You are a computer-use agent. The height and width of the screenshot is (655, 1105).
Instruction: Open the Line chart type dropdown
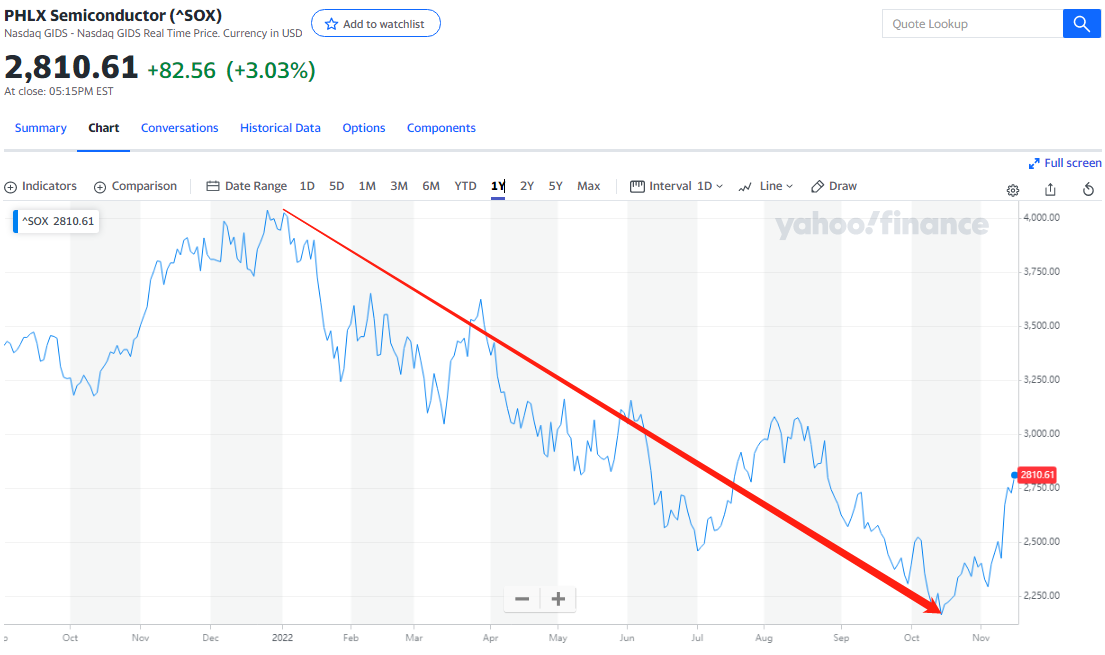766,186
